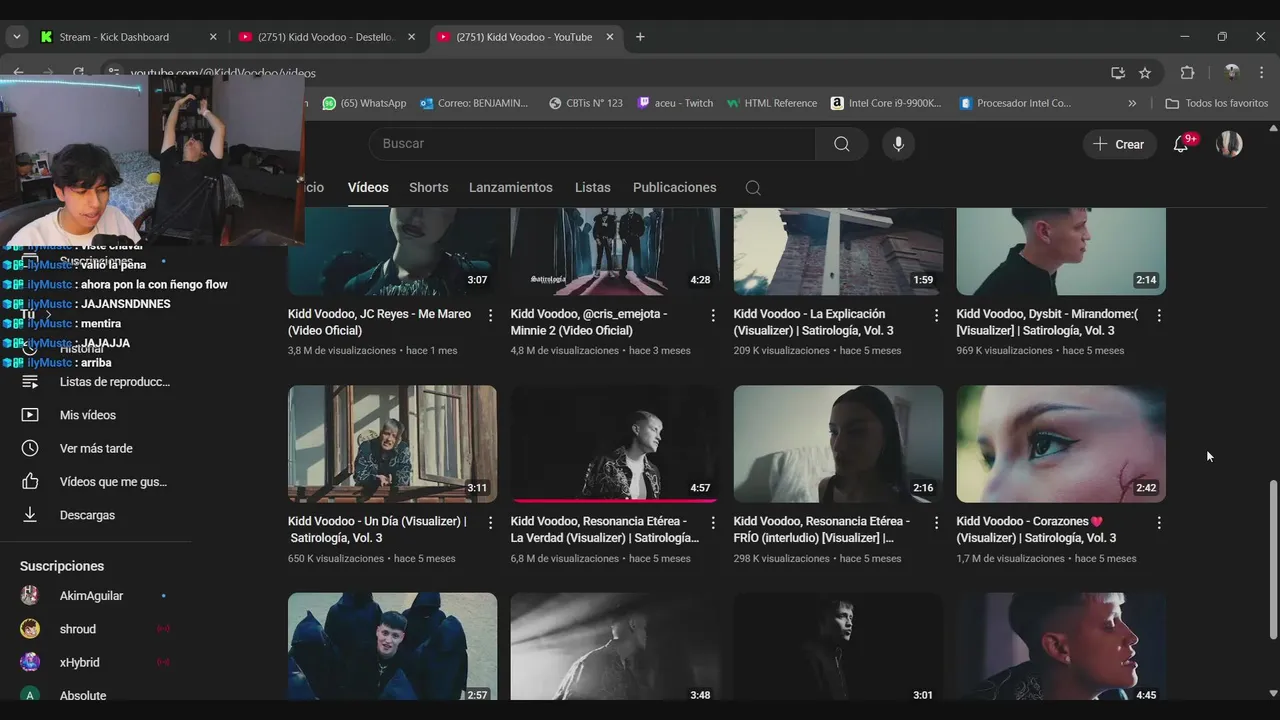Image resolution: width=1280 pixels, height=720 pixels.
Task: Select the Lanzamientos channel tab
Action: pyautogui.click(x=511, y=188)
